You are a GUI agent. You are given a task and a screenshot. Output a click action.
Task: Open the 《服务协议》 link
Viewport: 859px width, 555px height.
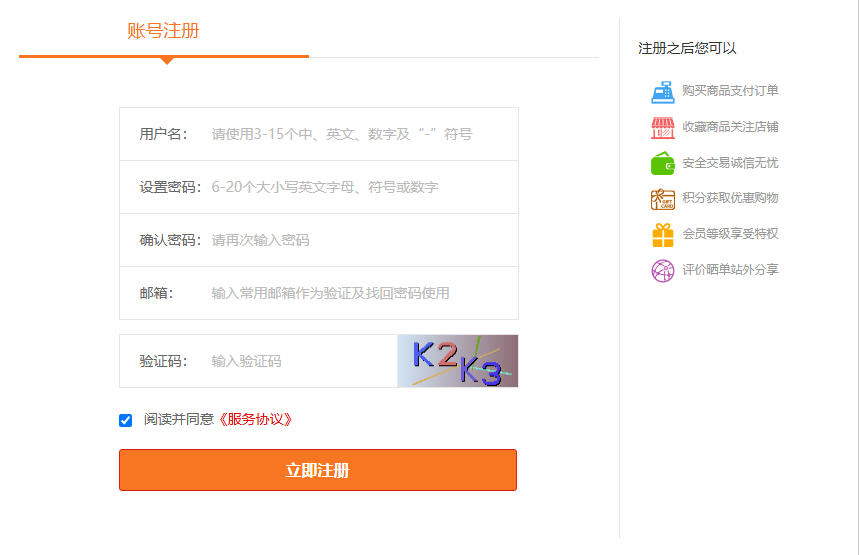255,420
